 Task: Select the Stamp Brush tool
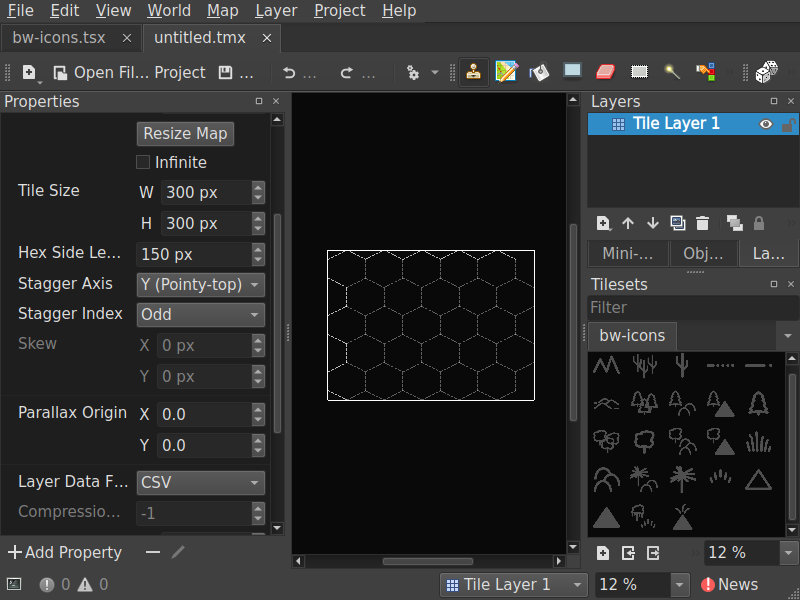tap(474, 72)
